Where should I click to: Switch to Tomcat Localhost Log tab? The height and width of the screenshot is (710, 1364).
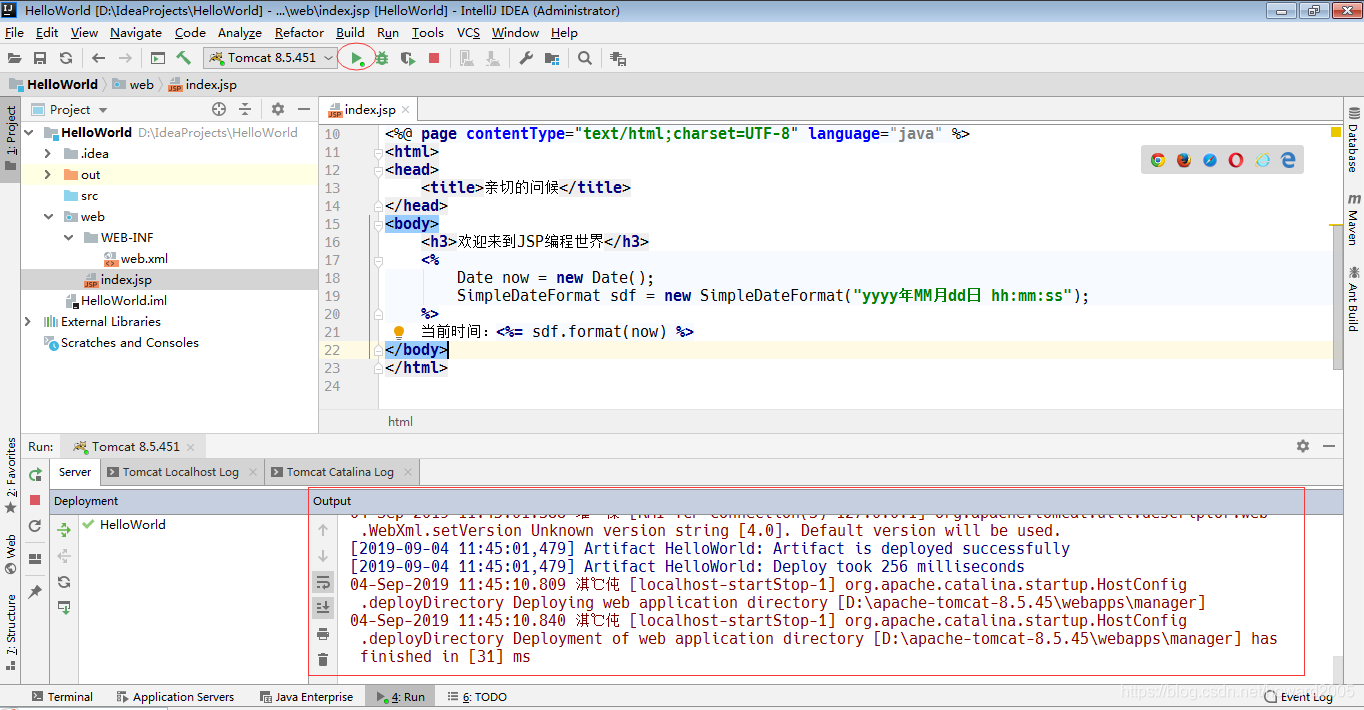coord(180,472)
